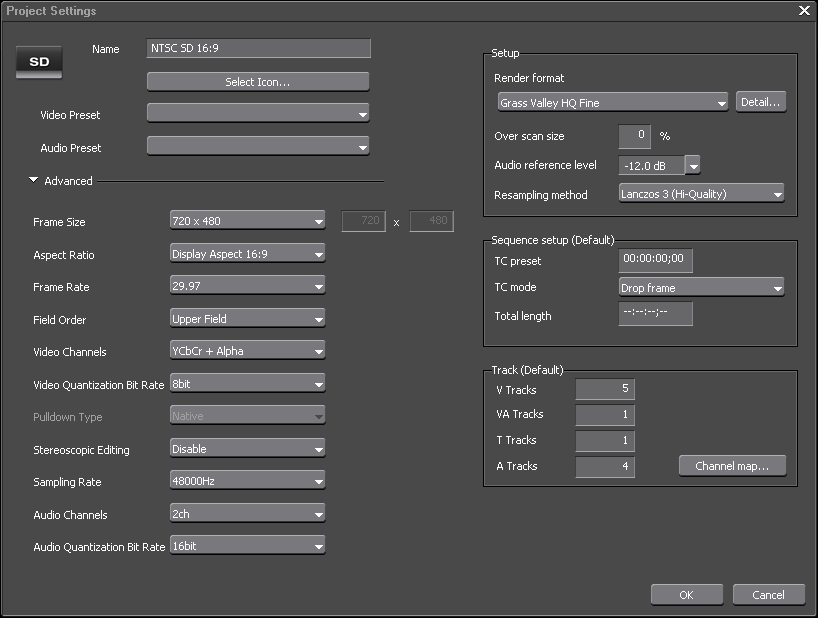Select the Render format dropdown
Image resolution: width=818 pixels, height=618 pixels.
612,102
